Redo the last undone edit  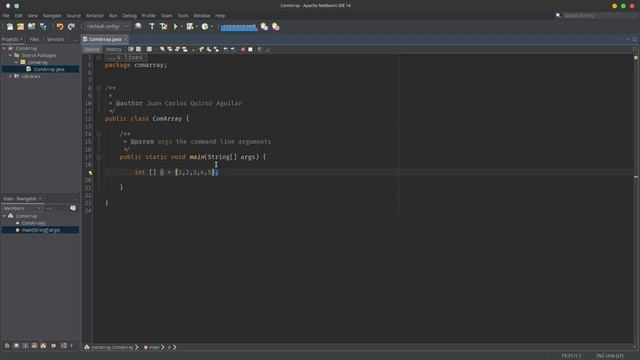(71, 27)
